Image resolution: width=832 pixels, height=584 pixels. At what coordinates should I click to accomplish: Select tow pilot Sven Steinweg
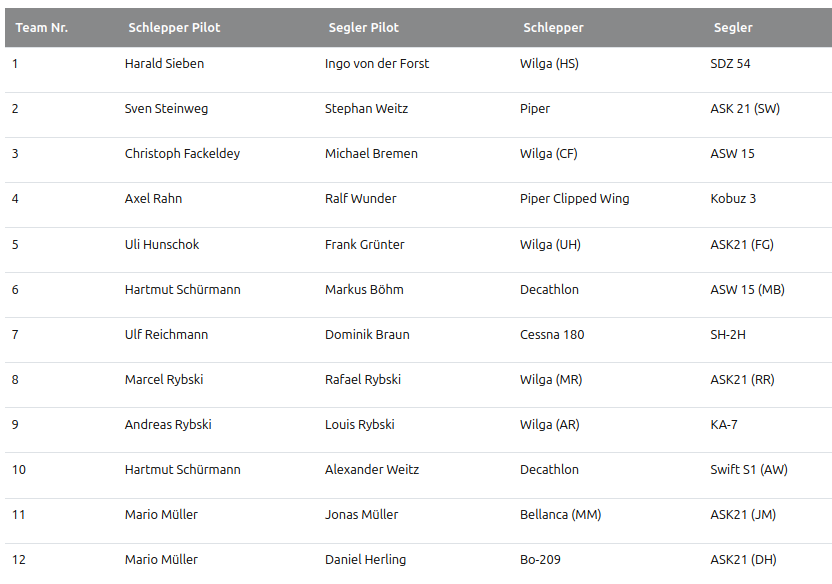pyautogui.click(x=166, y=109)
